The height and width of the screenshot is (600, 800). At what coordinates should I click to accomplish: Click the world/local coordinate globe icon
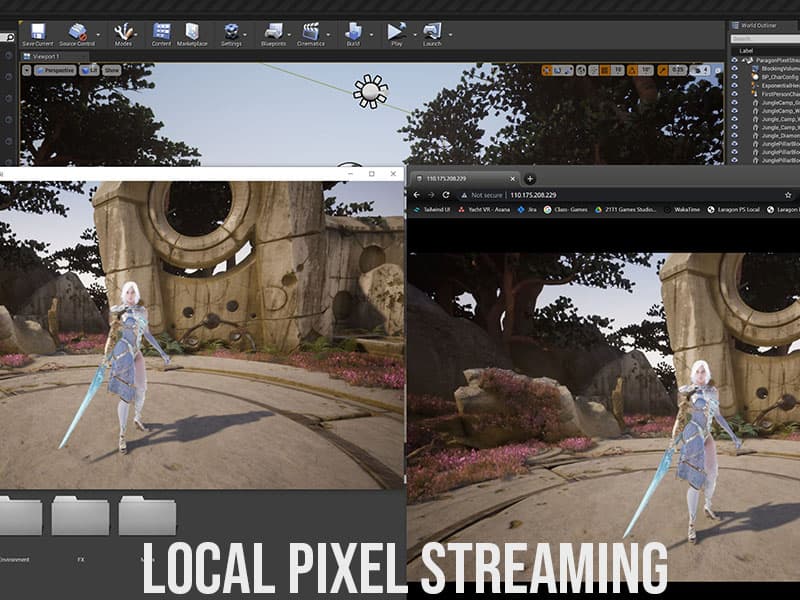tap(581, 70)
